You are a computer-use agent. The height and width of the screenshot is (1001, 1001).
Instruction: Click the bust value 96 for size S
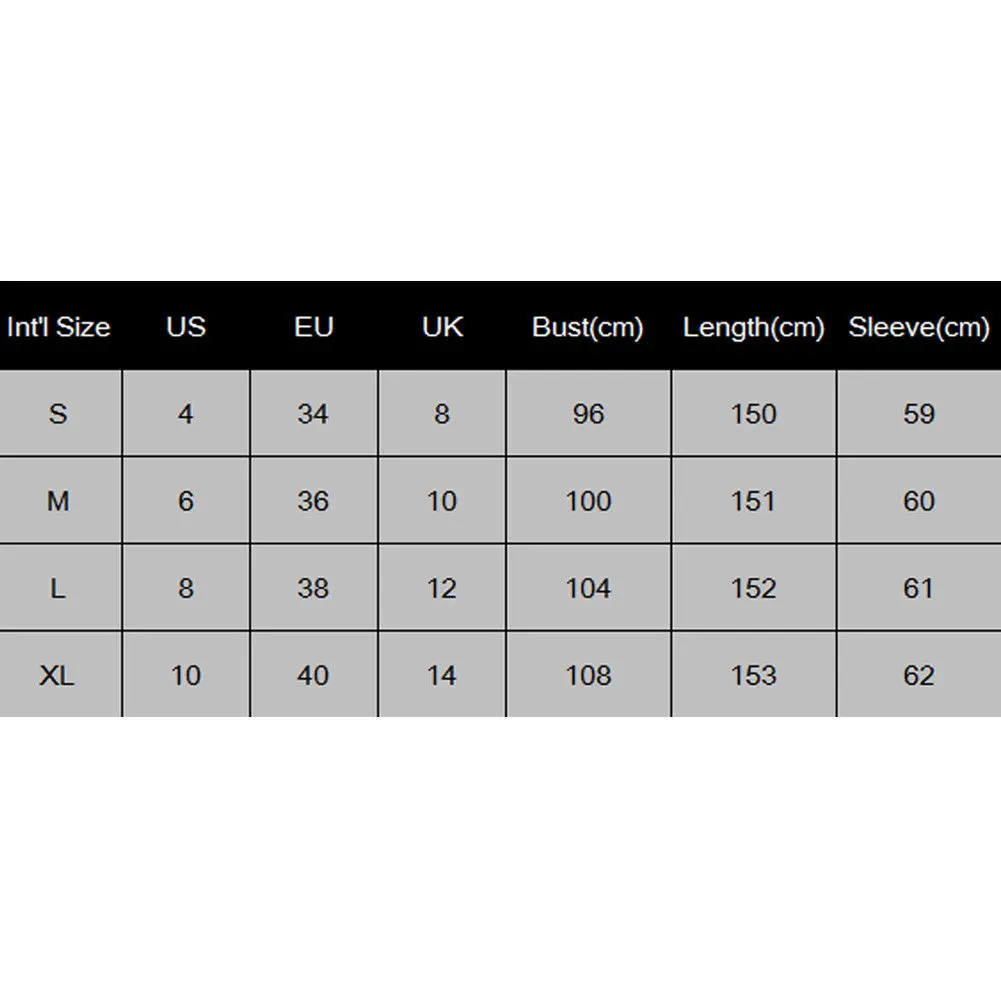(x=588, y=414)
